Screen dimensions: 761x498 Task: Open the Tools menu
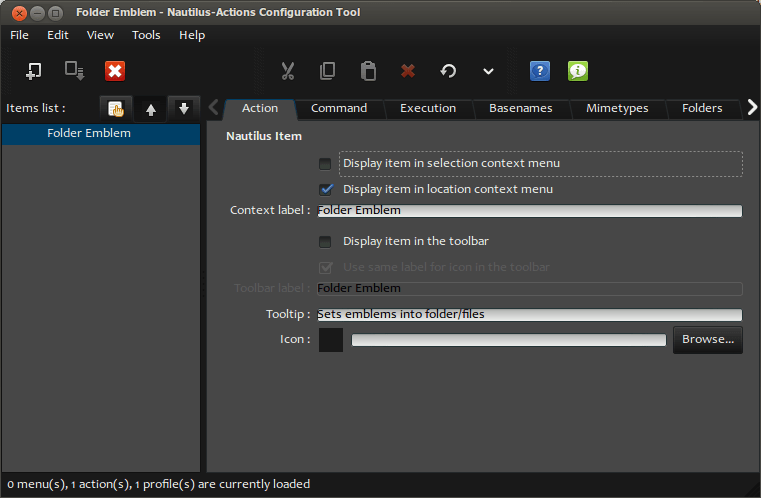tap(146, 35)
